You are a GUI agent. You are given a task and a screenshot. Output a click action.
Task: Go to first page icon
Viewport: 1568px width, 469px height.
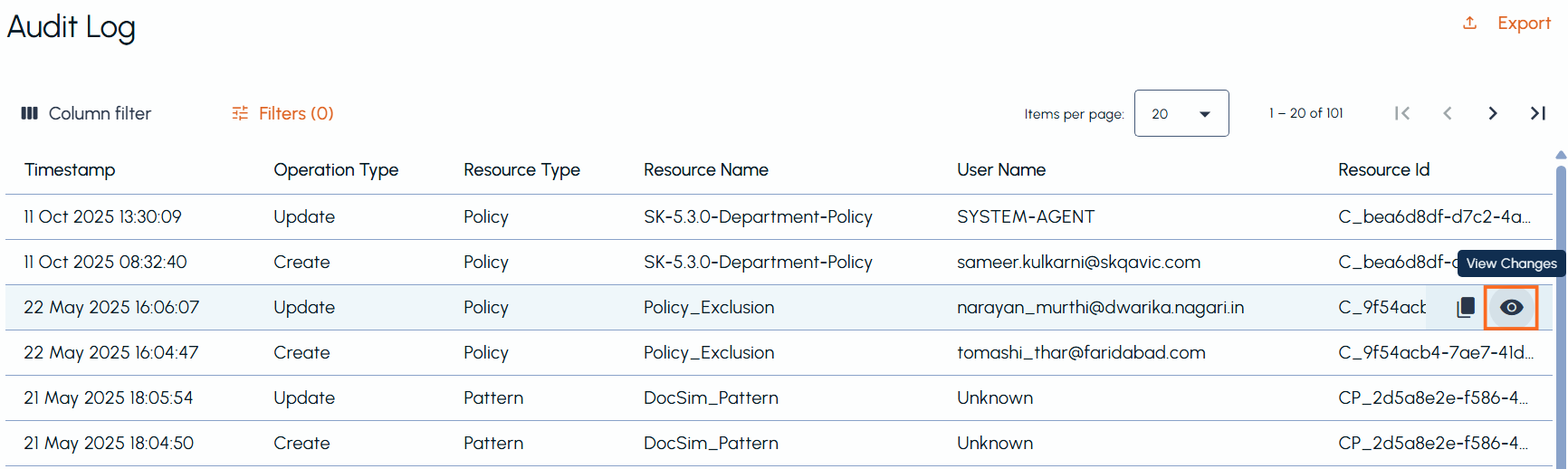click(x=1402, y=113)
